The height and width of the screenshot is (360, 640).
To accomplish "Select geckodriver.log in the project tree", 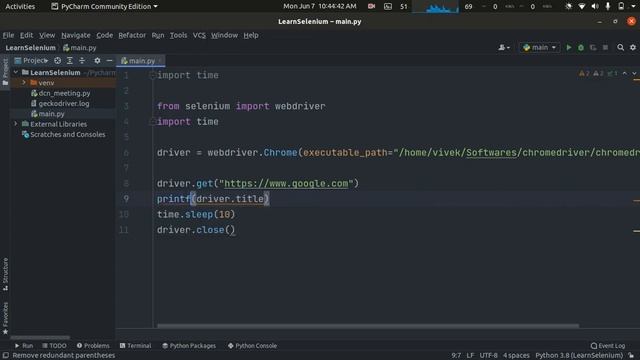I will [60, 103].
